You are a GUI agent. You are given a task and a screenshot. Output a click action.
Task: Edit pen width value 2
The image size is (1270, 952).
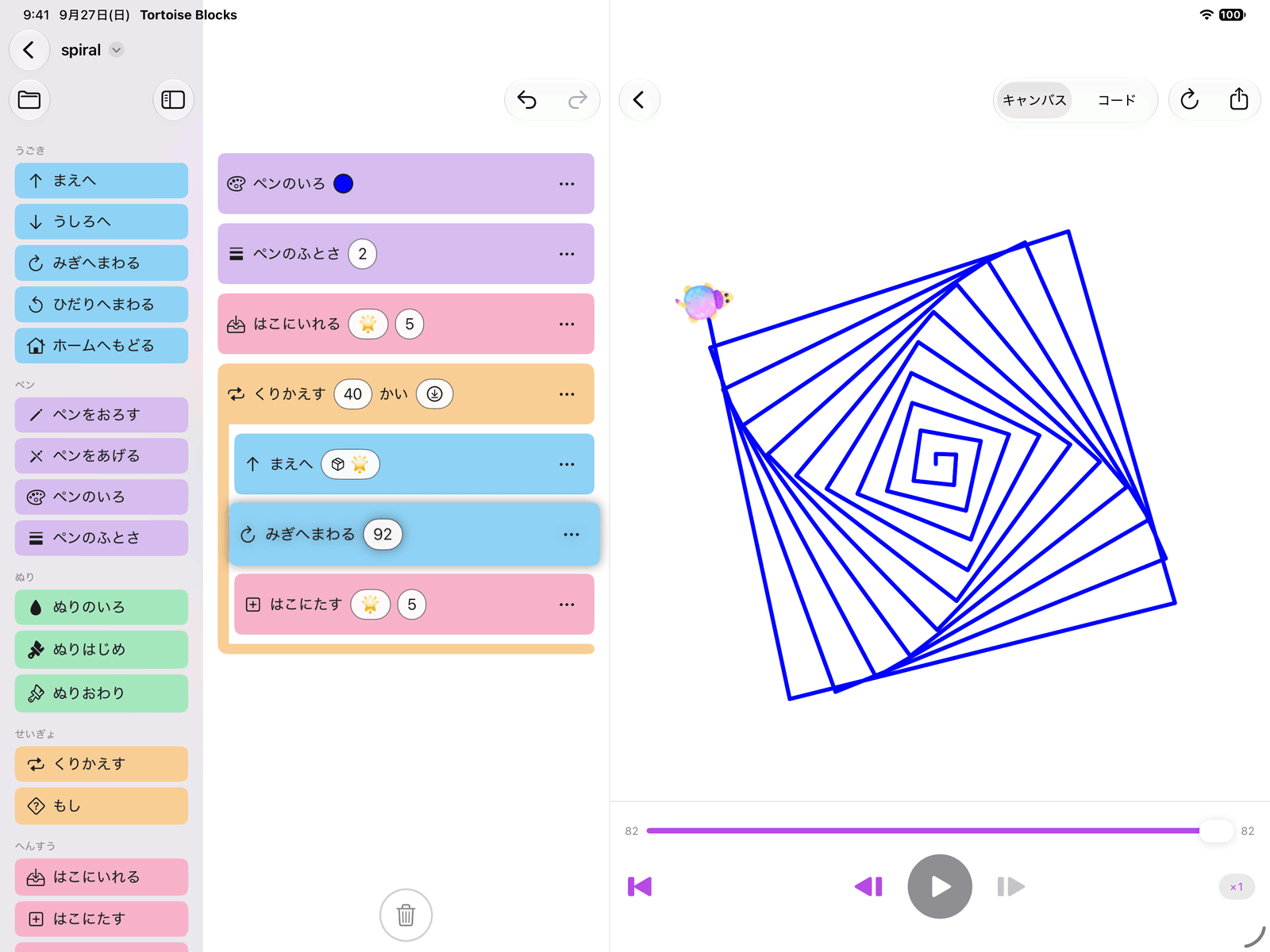click(363, 254)
